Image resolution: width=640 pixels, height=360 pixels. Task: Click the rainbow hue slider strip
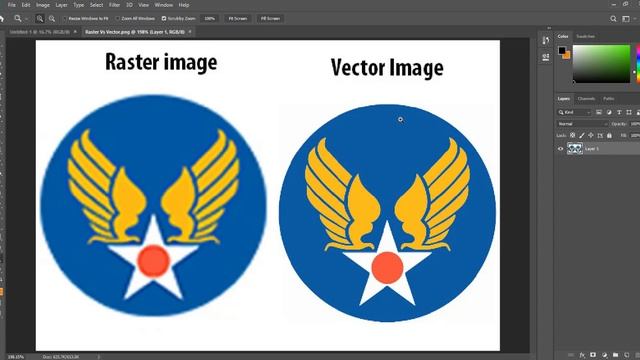638,64
